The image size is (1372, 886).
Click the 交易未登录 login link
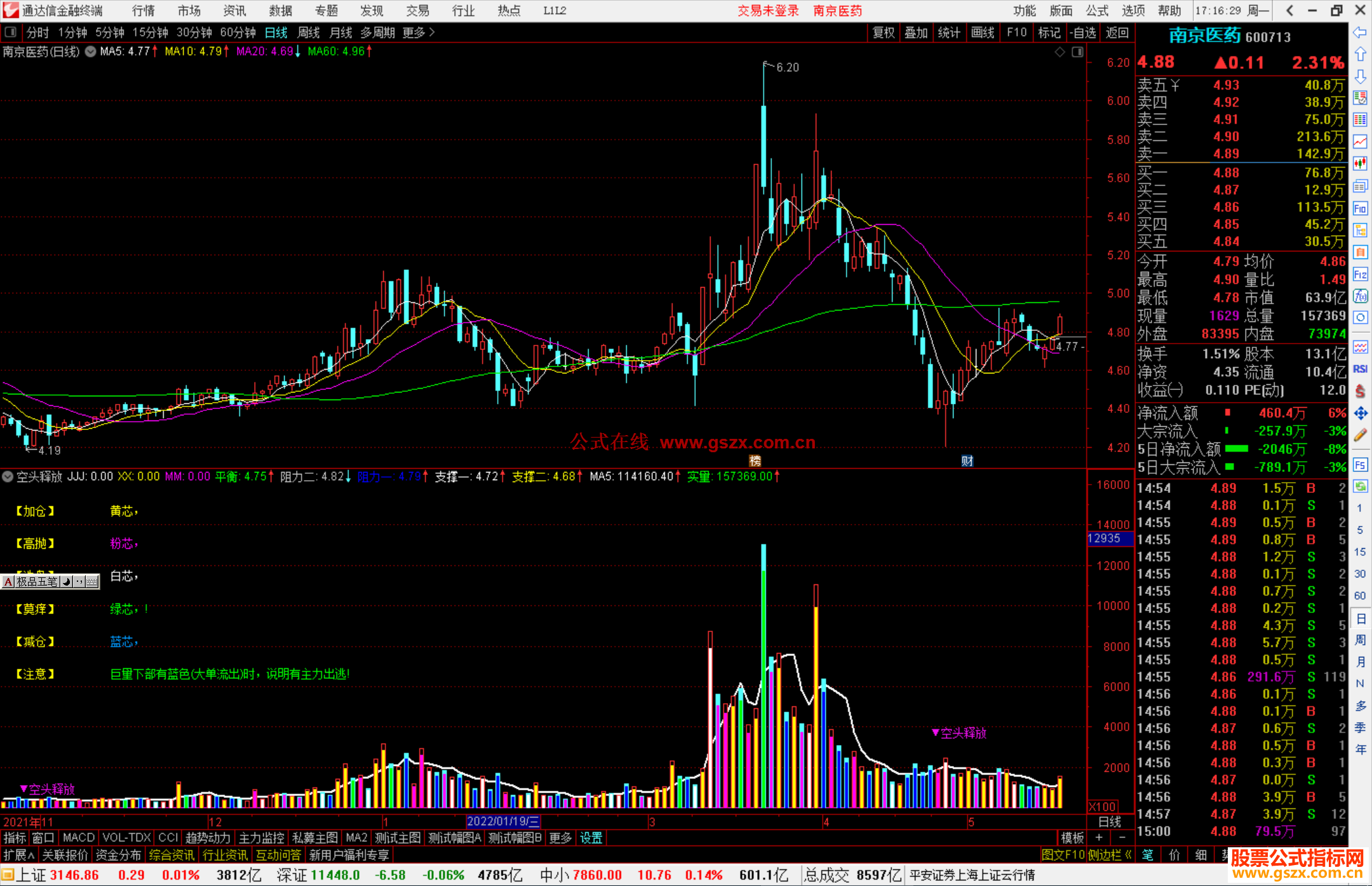click(769, 11)
